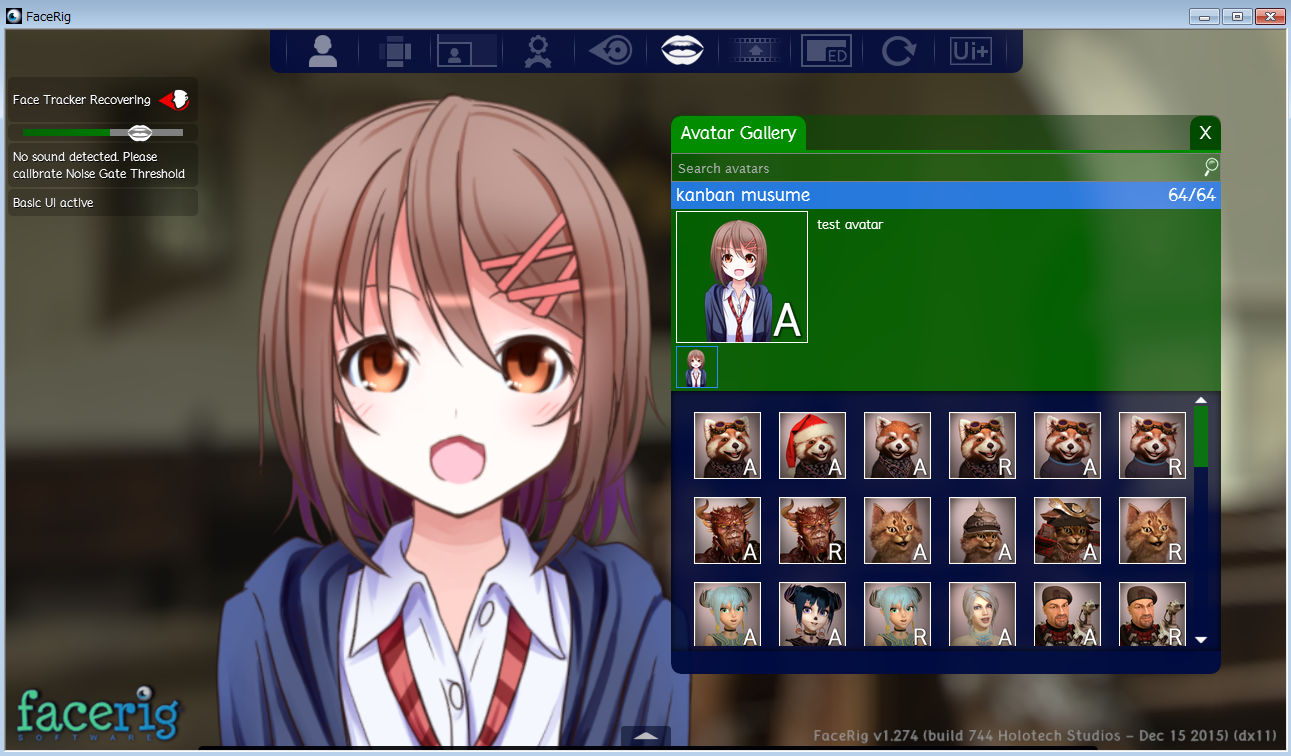
Task: Close the Avatar Gallery with the X
Action: 1205,133
